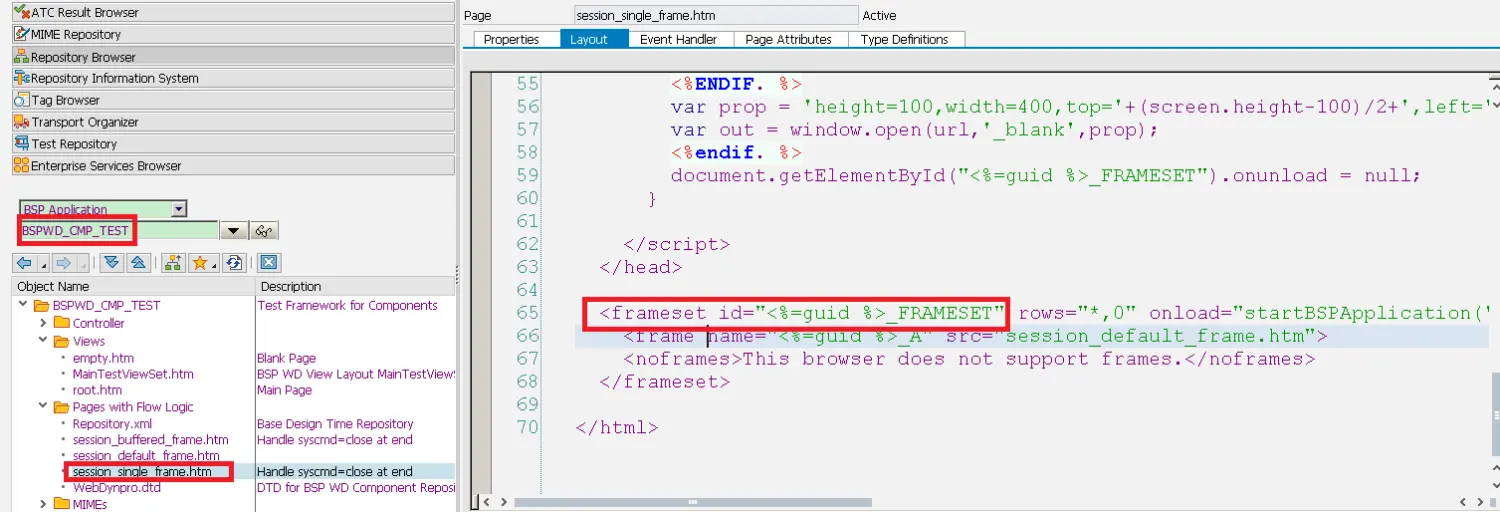The image size is (1500, 512).
Task: Select the Controller folder icon
Action: click(61, 323)
